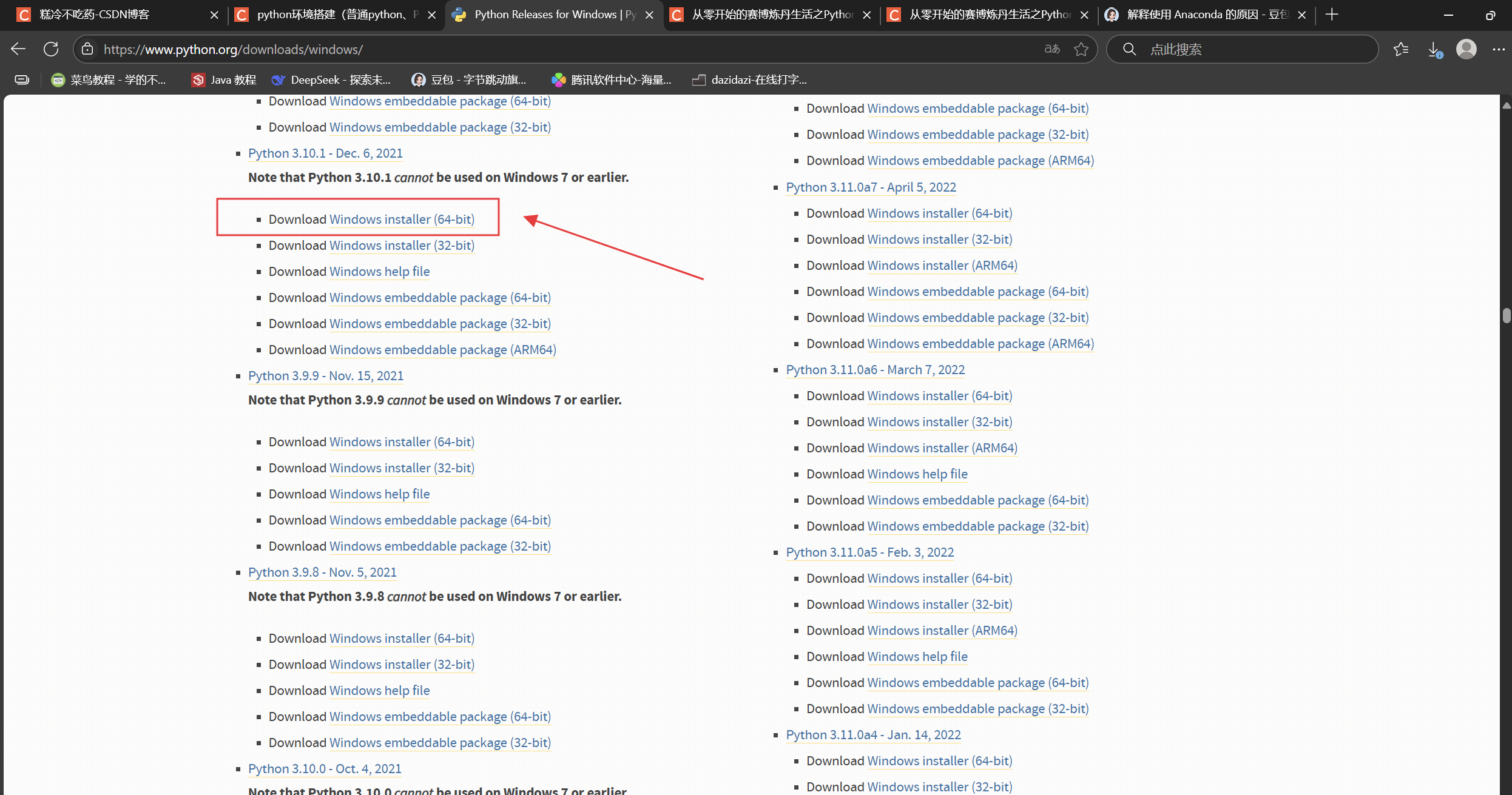Open 菜鸟教程 bookmark
This screenshot has height=795, width=1512.
(109, 79)
